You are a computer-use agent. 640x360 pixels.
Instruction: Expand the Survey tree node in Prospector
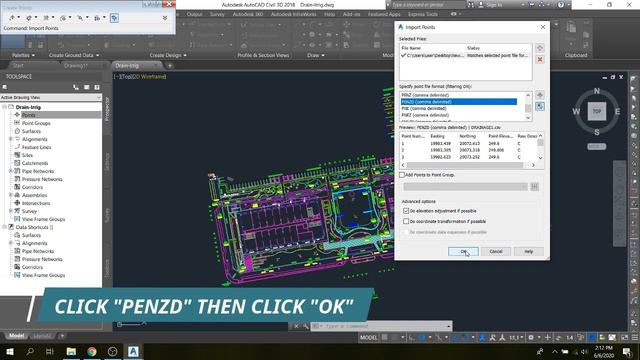click(11, 211)
